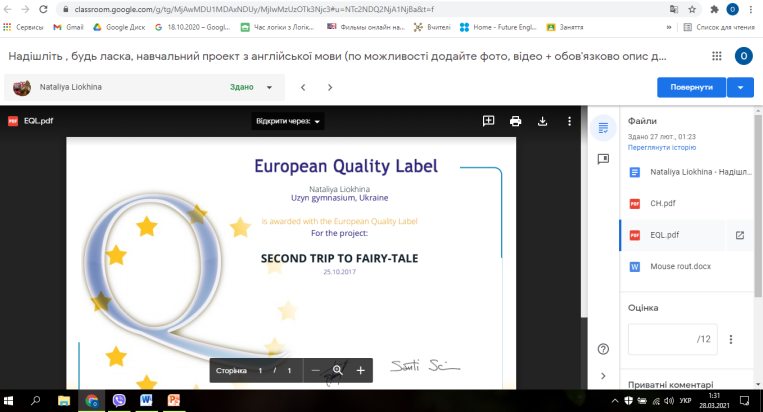
Task: Open the volume control in the system tray
Action: (x=669, y=401)
